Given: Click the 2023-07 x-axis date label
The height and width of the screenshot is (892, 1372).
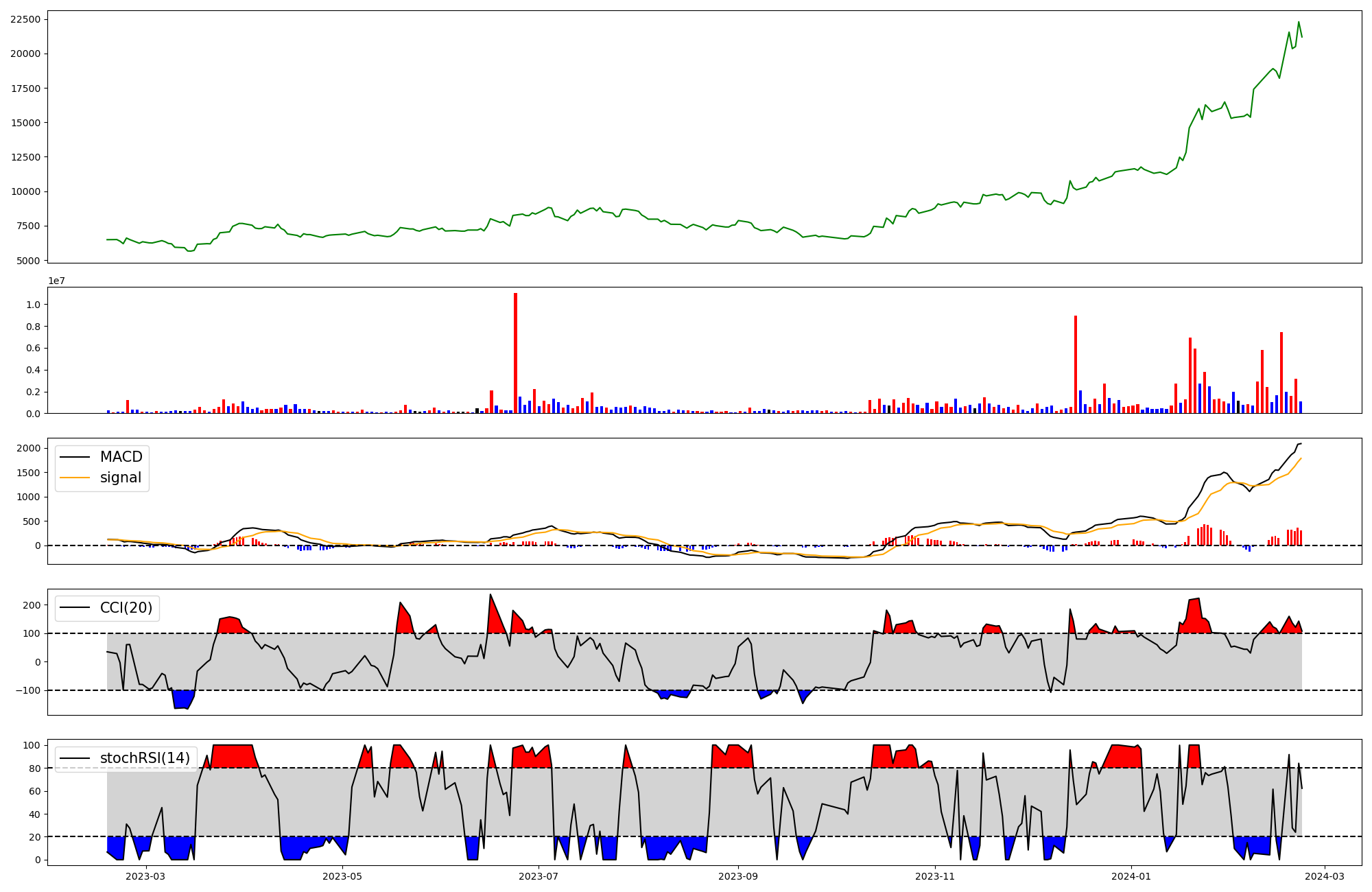Looking at the screenshot, I should pos(539,876).
